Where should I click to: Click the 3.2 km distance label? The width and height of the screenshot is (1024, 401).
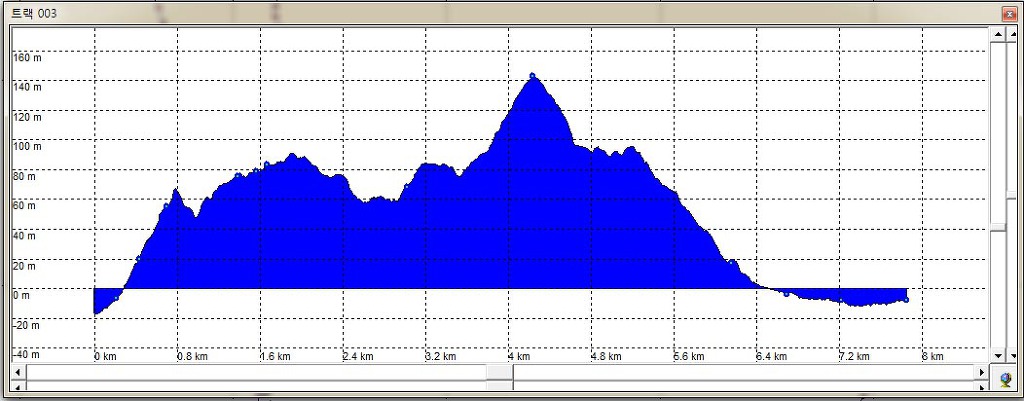[x=441, y=357]
